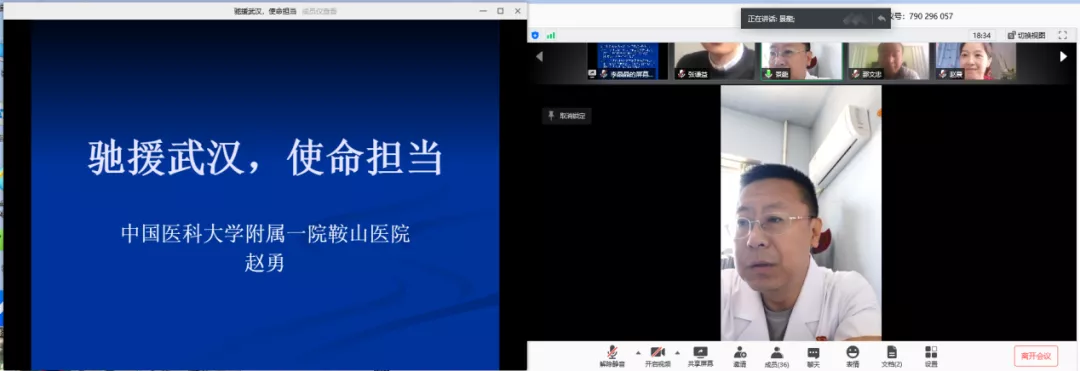Click the main pinned speaker video

click(801, 213)
